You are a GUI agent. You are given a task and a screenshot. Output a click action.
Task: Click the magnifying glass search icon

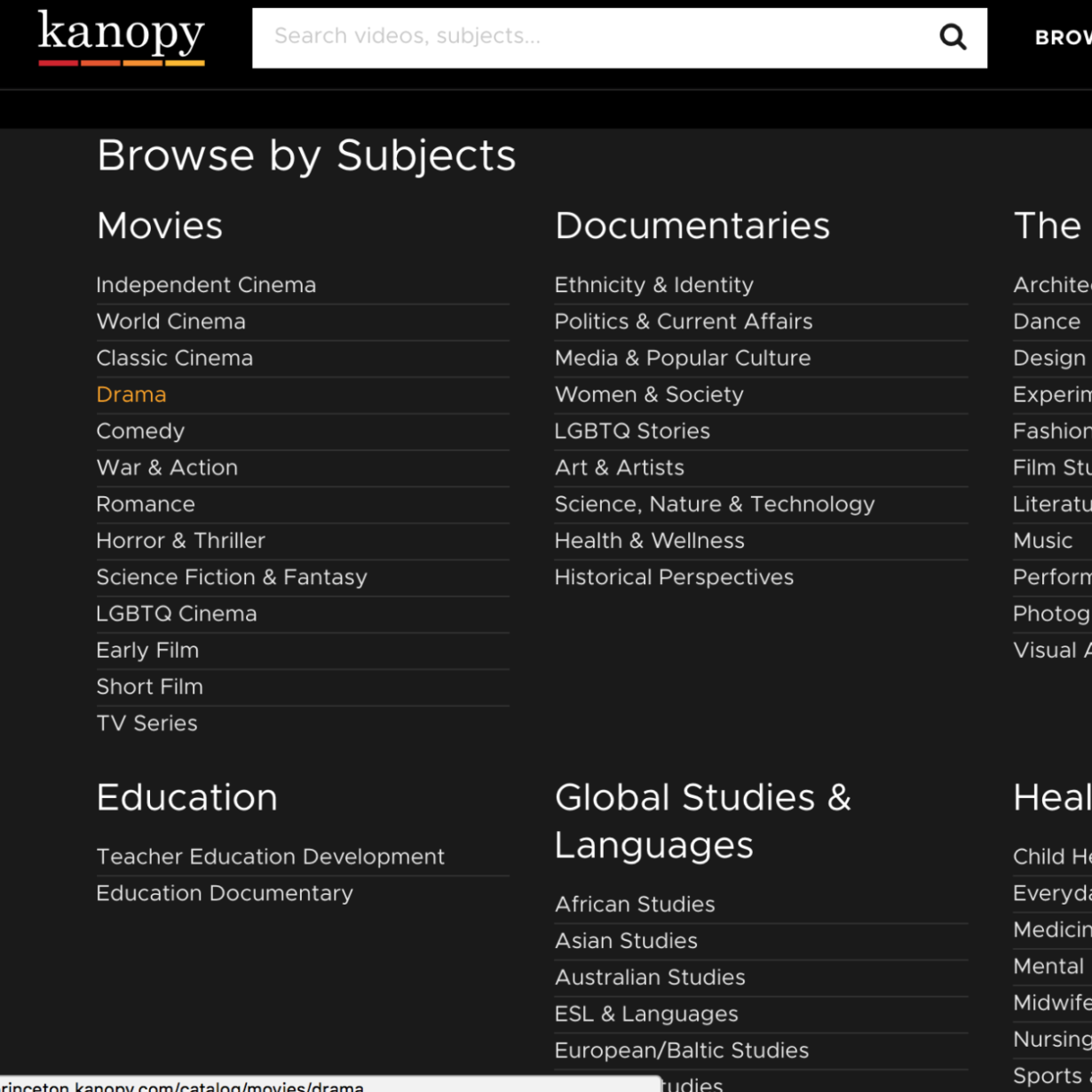point(953,36)
